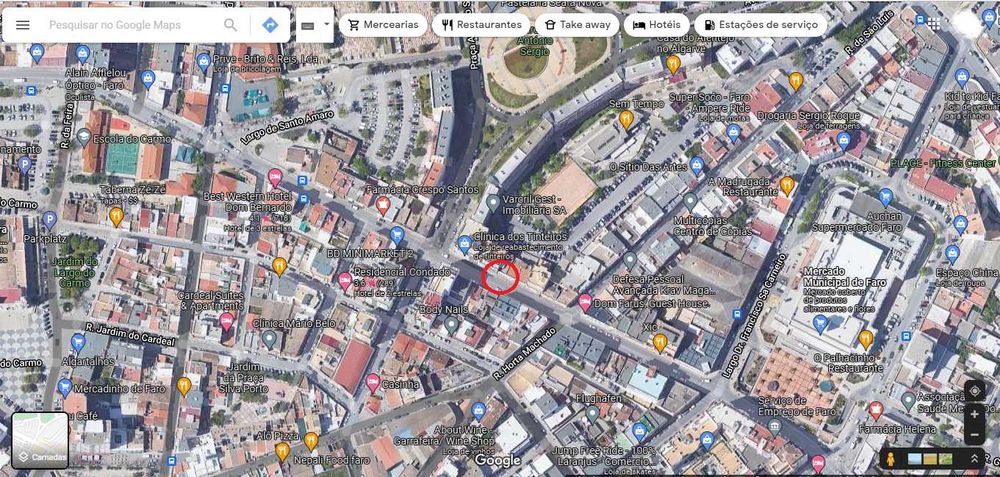Click the Farmácia Helena red pin
This screenshot has height=477, width=1000.
[x=876, y=411]
